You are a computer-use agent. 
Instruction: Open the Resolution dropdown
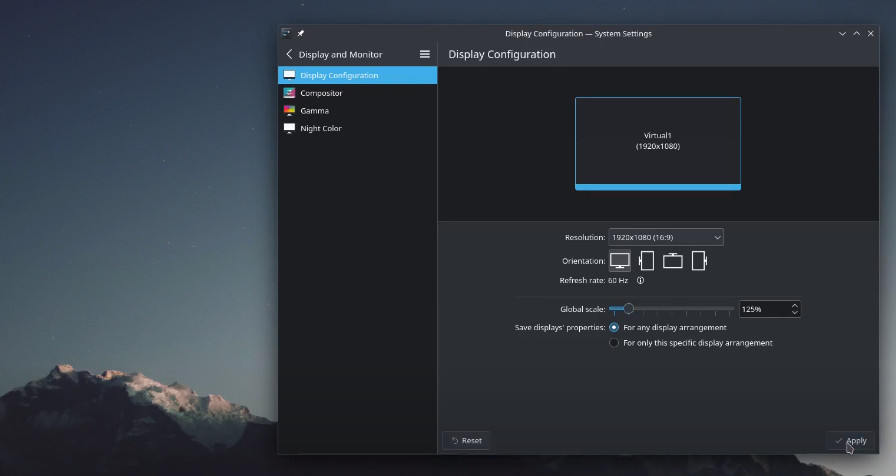(665, 237)
